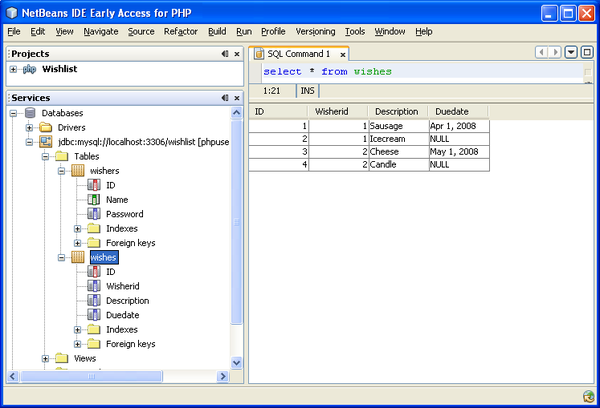Click the Duedate column icon in tree
The image size is (600, 408).
(94, 315)
